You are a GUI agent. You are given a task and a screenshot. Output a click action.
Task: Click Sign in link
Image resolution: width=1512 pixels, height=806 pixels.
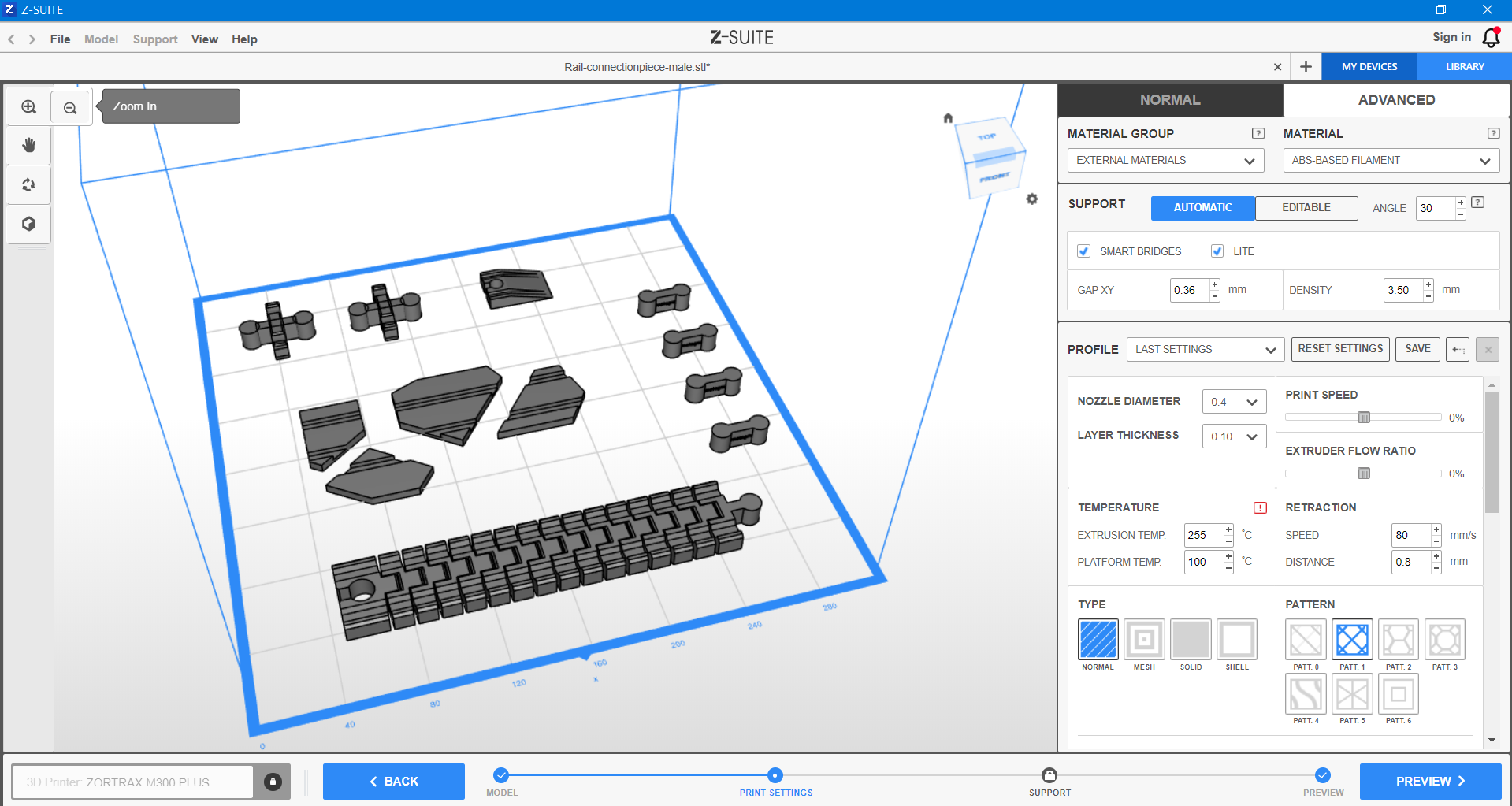(1451, 38)
